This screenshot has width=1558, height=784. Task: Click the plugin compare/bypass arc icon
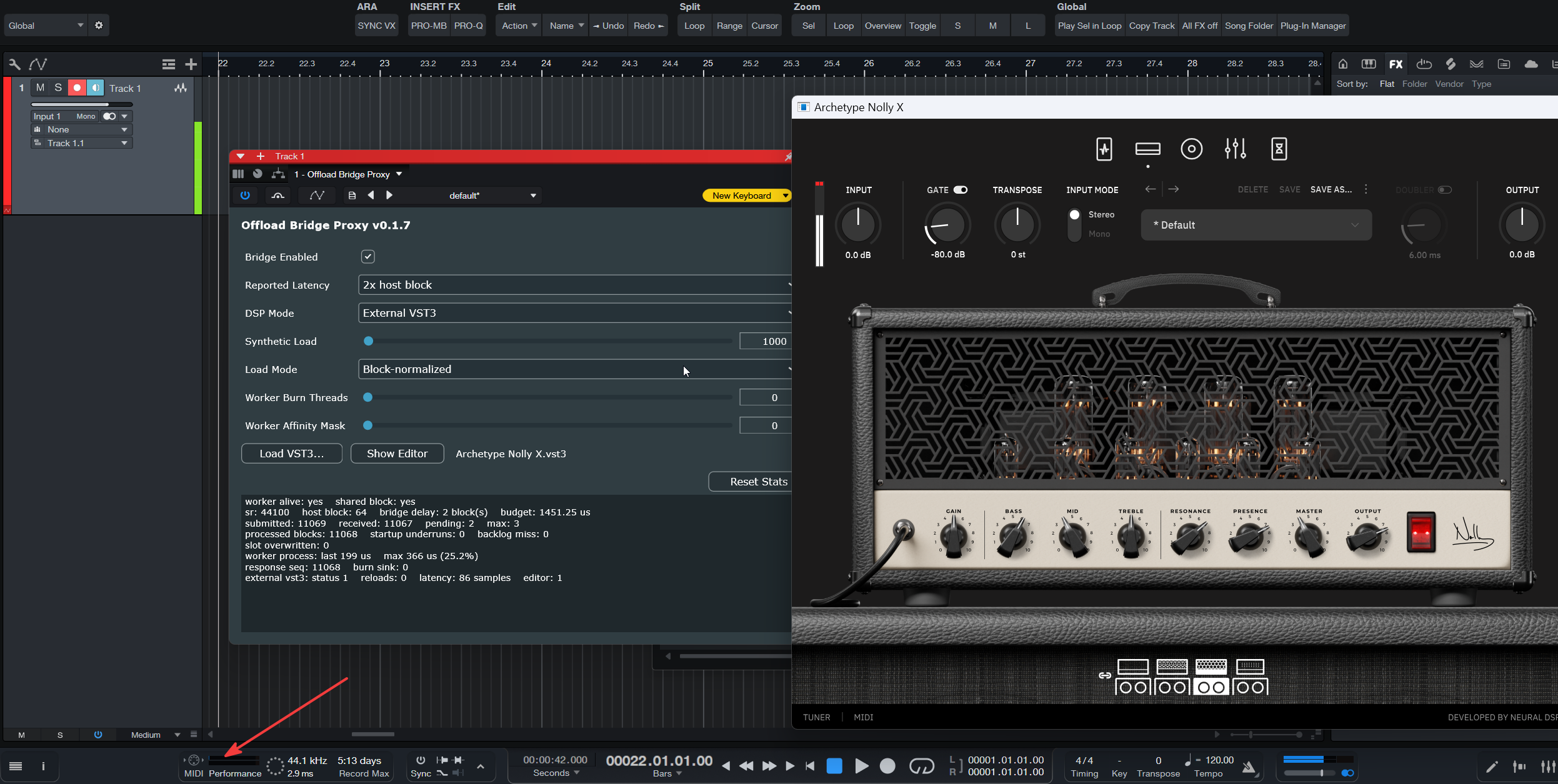pyautogui.click(x=278, y=196)
